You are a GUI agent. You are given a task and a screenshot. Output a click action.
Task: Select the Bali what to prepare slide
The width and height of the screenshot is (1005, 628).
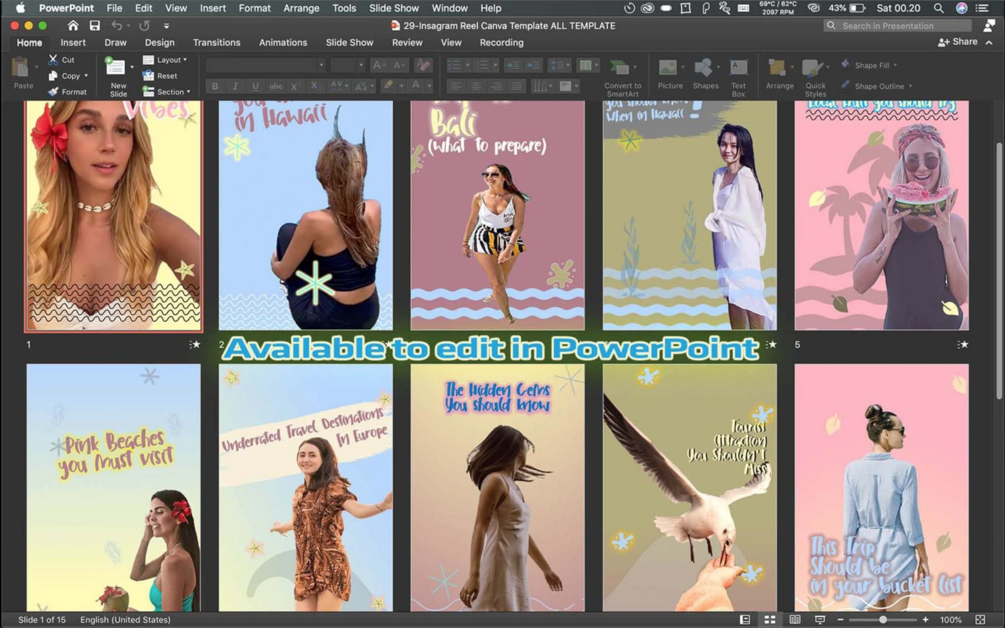497,215
